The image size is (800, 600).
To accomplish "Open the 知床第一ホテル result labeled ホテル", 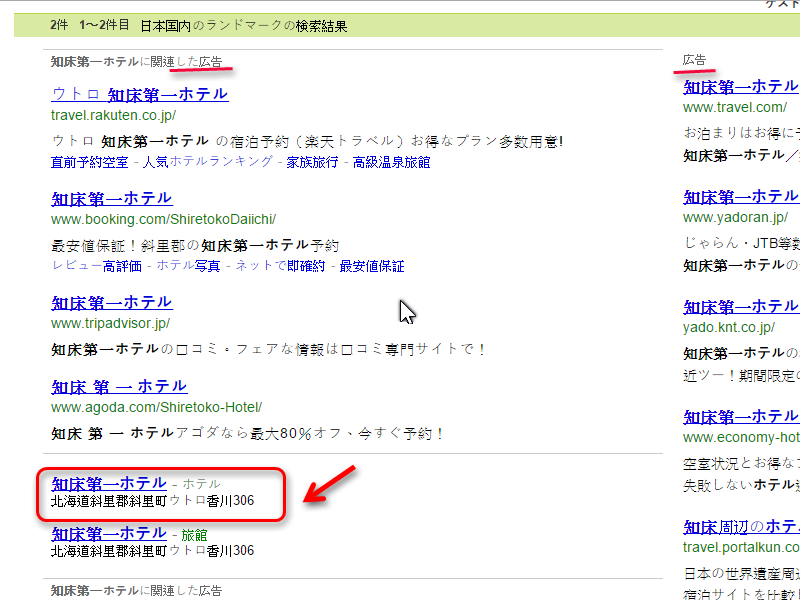I will pos(109,483).
